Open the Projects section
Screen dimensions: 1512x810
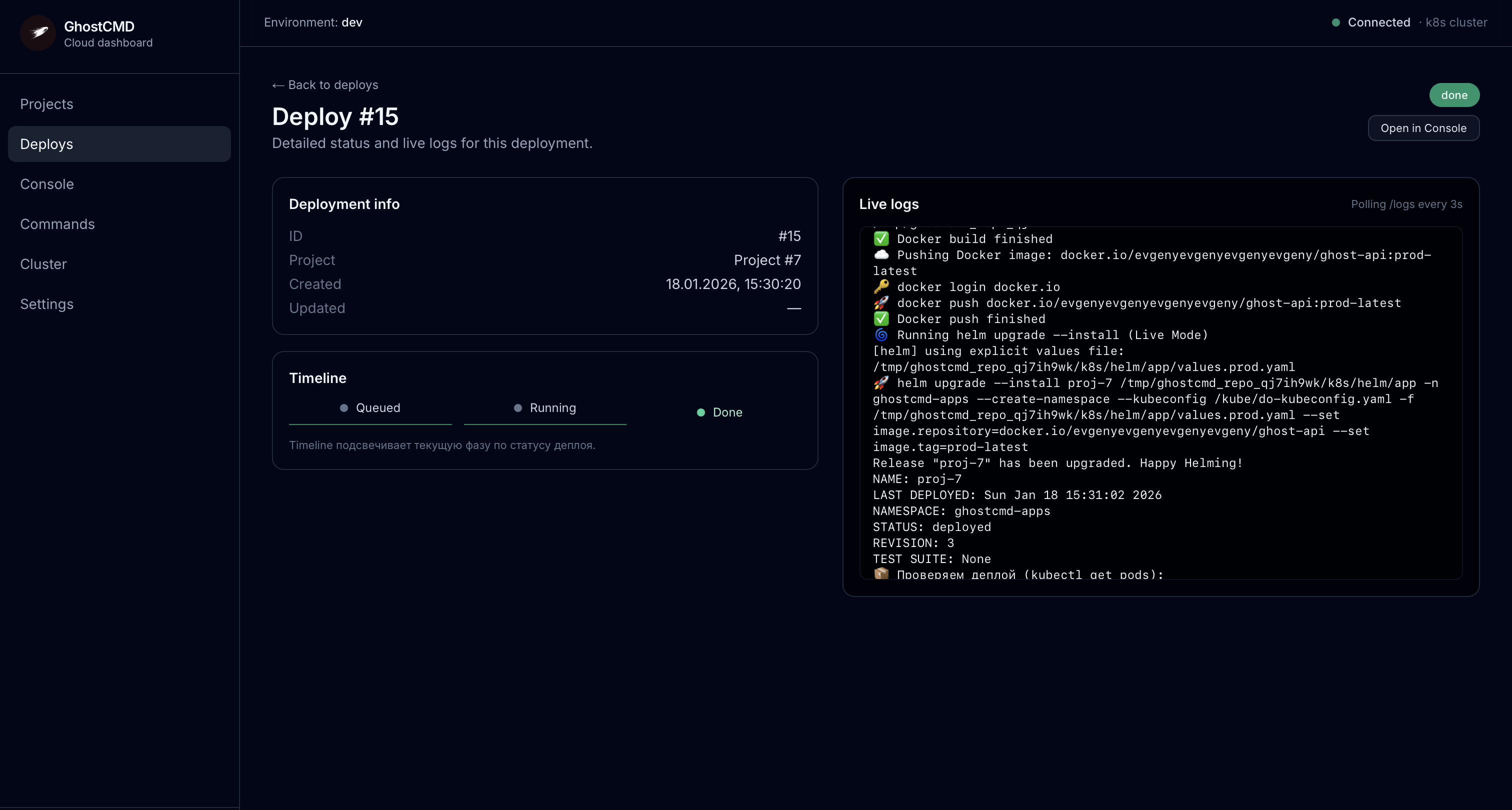tap(46, 104)
